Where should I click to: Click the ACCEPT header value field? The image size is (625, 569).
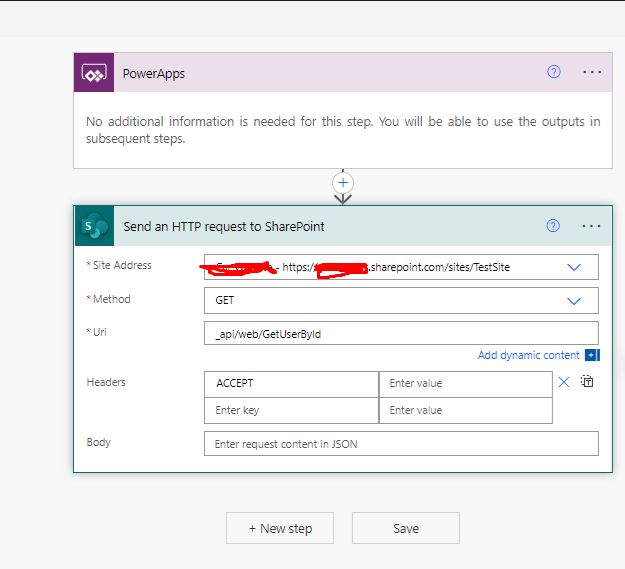(466, 384)
